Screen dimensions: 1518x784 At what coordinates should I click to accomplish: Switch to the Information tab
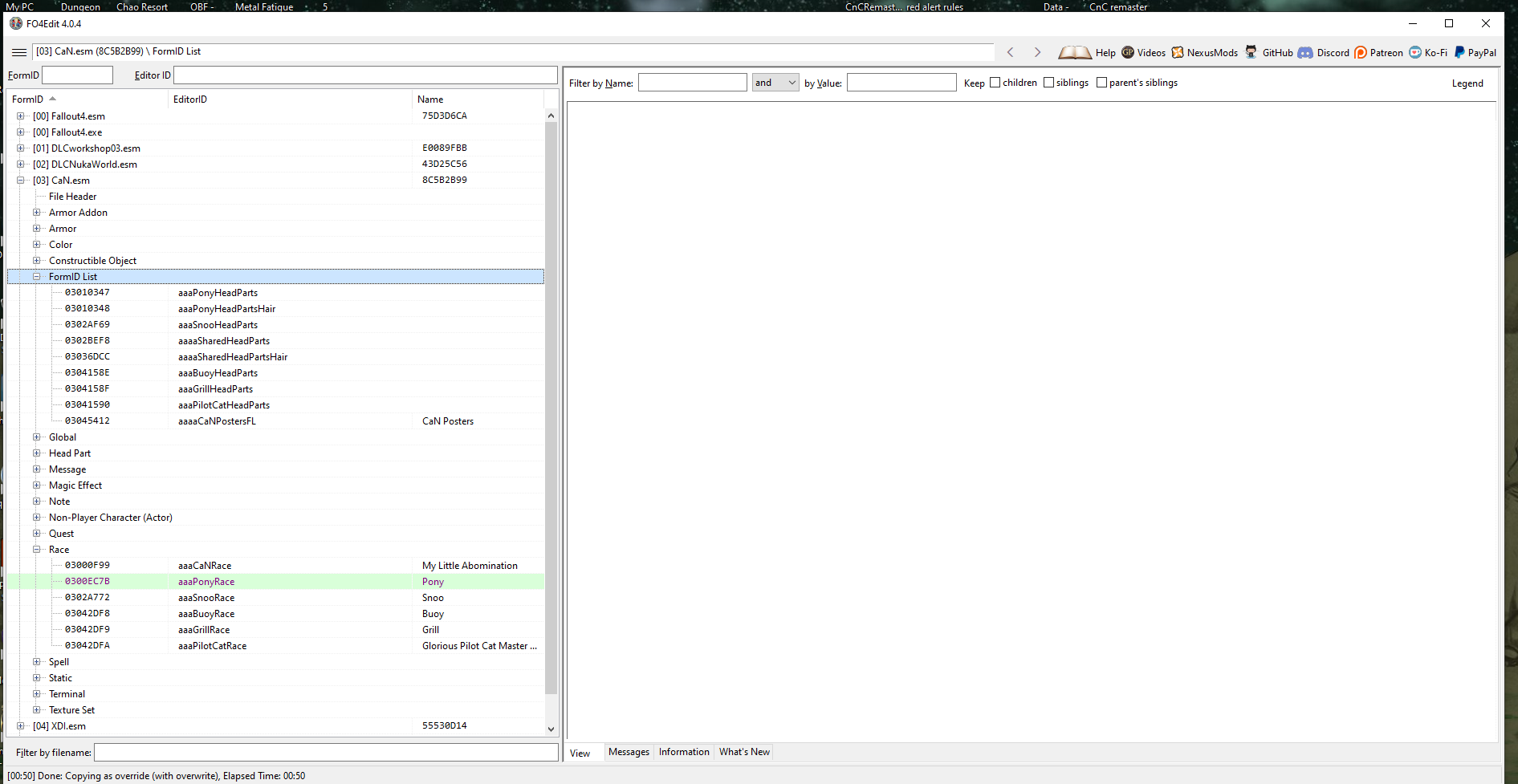click(684, 752)
